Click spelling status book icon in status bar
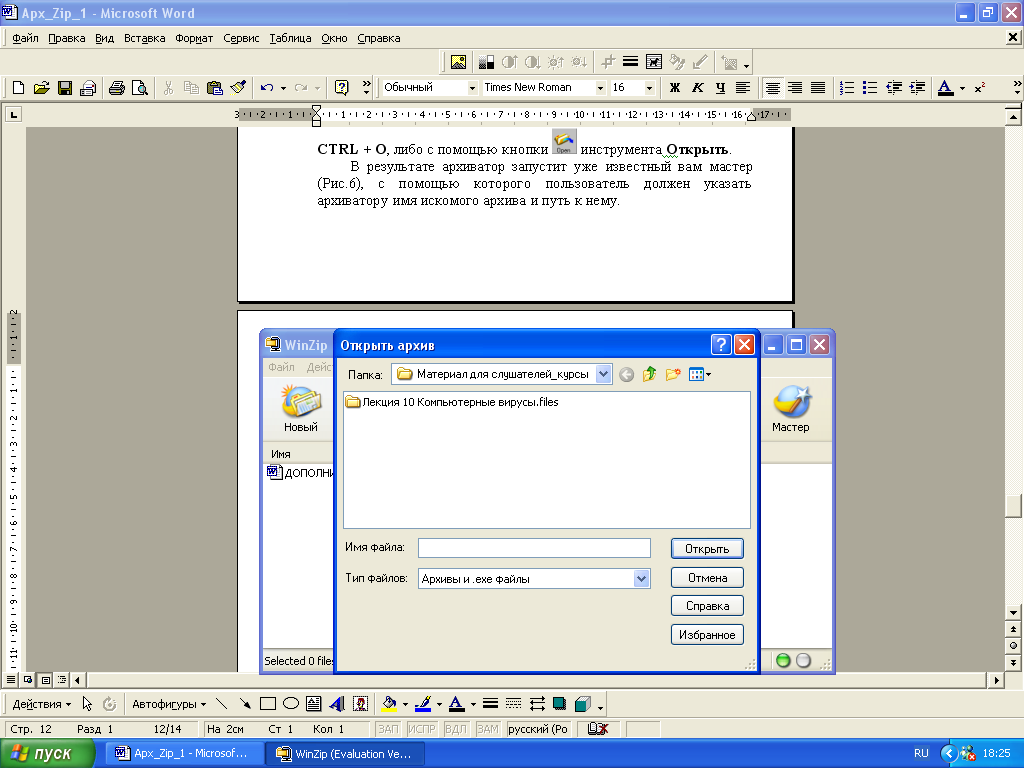The image size is (1024, 768). pyautogui.click(x=598, y=729)
